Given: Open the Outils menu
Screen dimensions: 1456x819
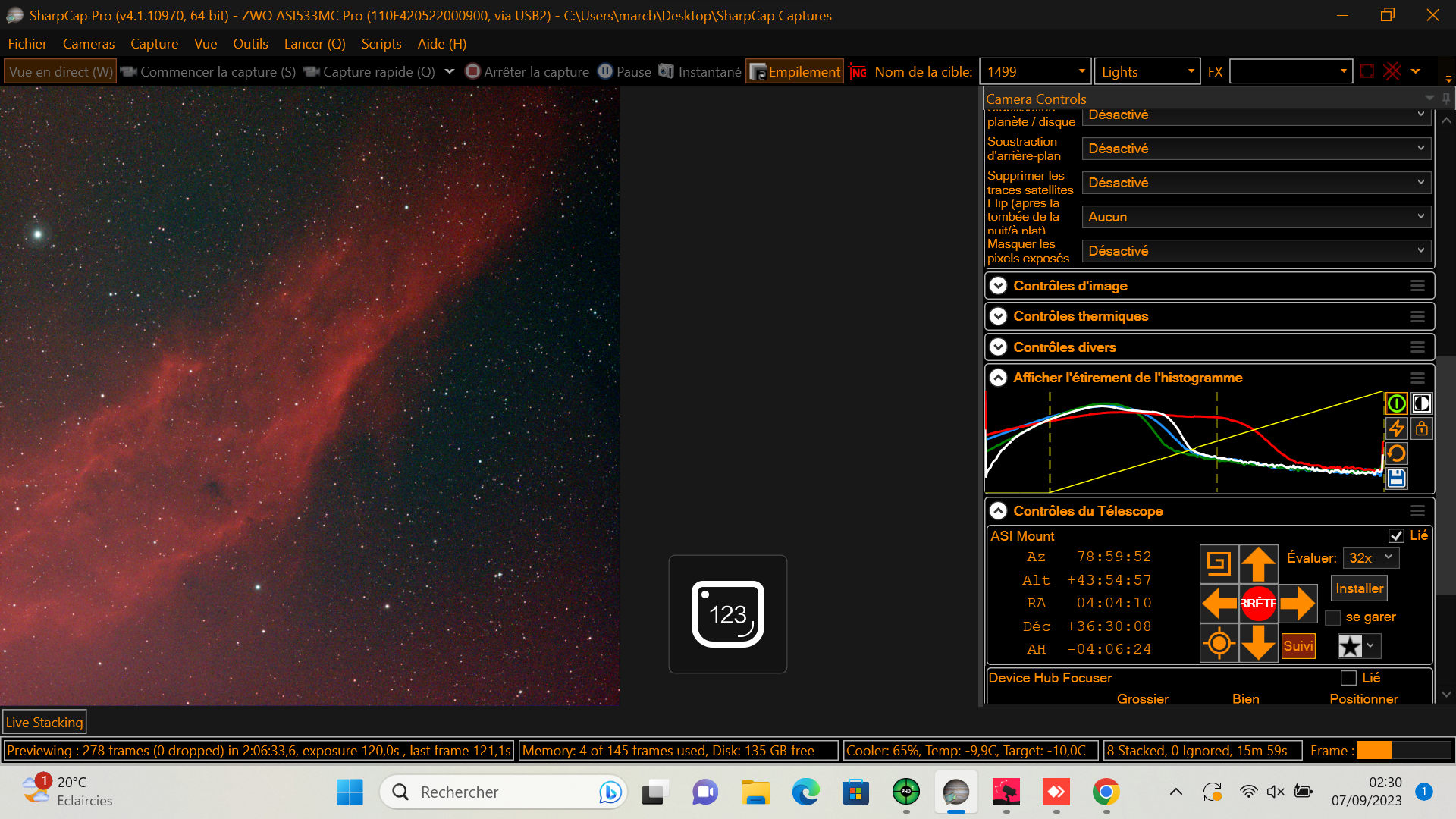Looking at the screenshot, I should coord(250,44).
